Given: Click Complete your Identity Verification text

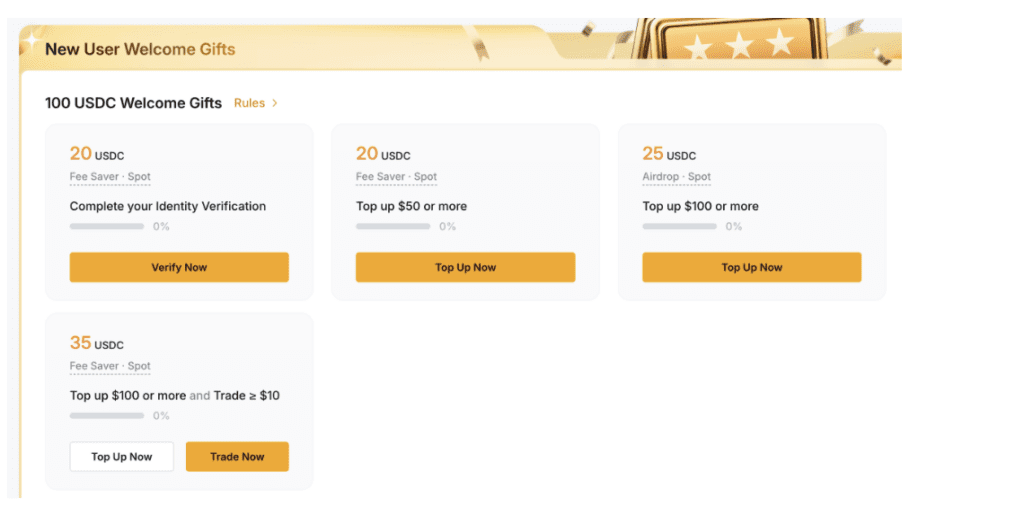Looking at the screenshot, I should pyautogui.click(x=168, y=206).
